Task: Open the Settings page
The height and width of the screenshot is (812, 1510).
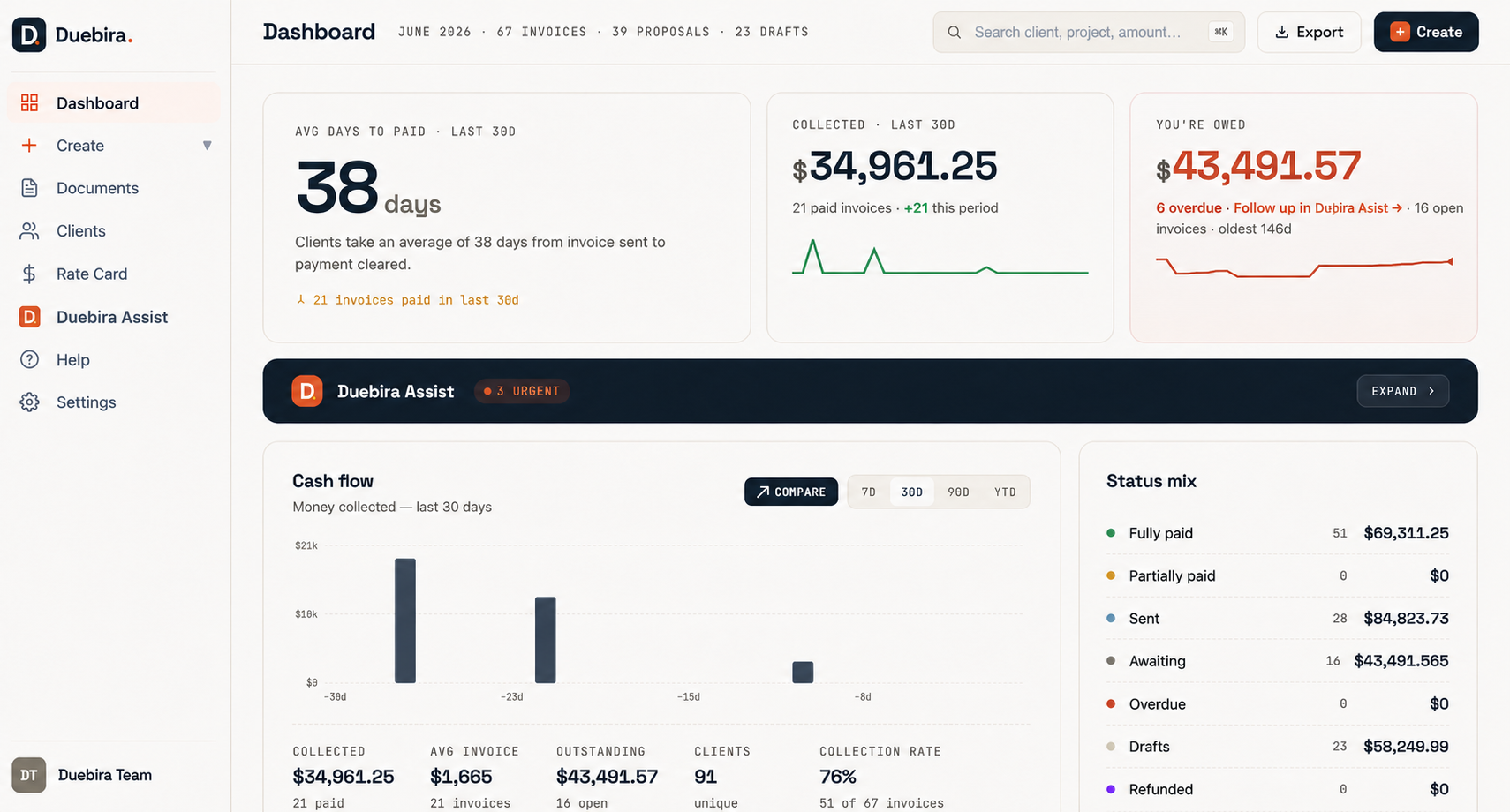Action: click(x=114, y=402)
